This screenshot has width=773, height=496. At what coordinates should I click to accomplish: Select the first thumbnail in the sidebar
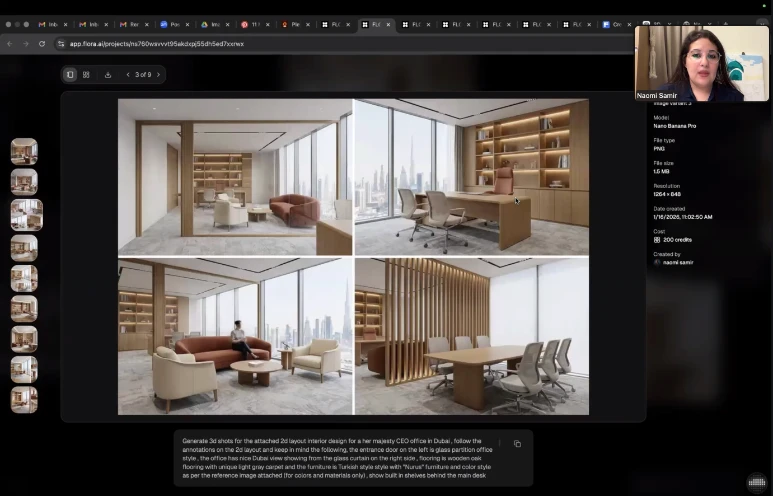(24, 151)
